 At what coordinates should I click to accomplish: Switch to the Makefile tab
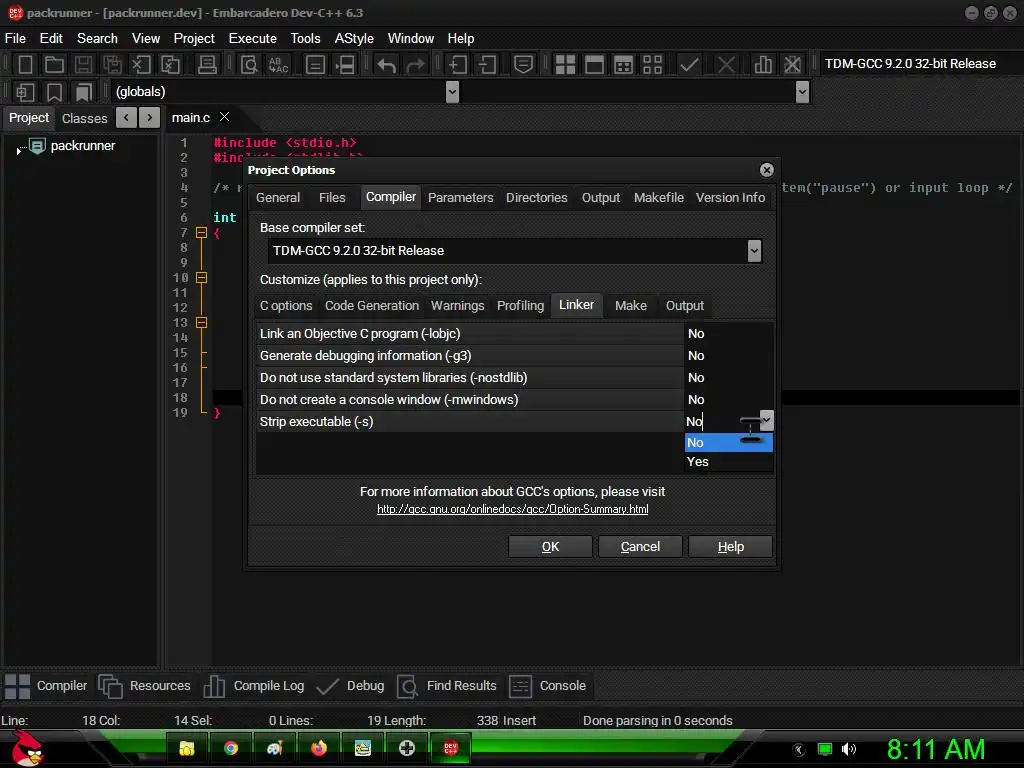click(658, 198)
